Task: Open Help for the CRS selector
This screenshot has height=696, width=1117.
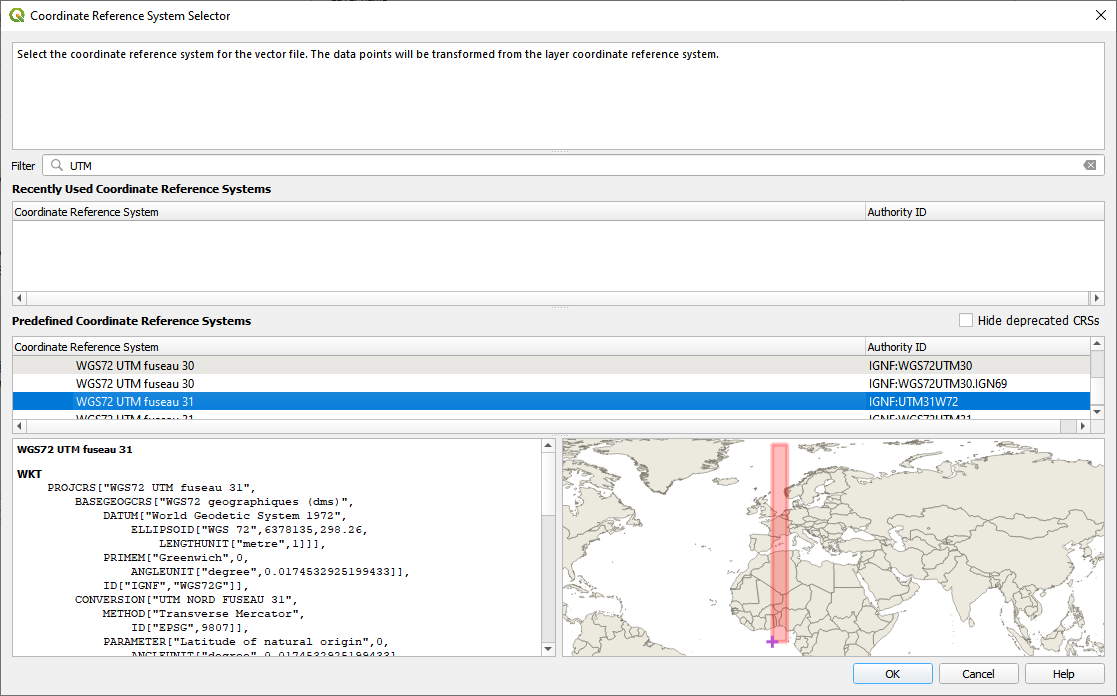Action: (x=1064, y=674)
